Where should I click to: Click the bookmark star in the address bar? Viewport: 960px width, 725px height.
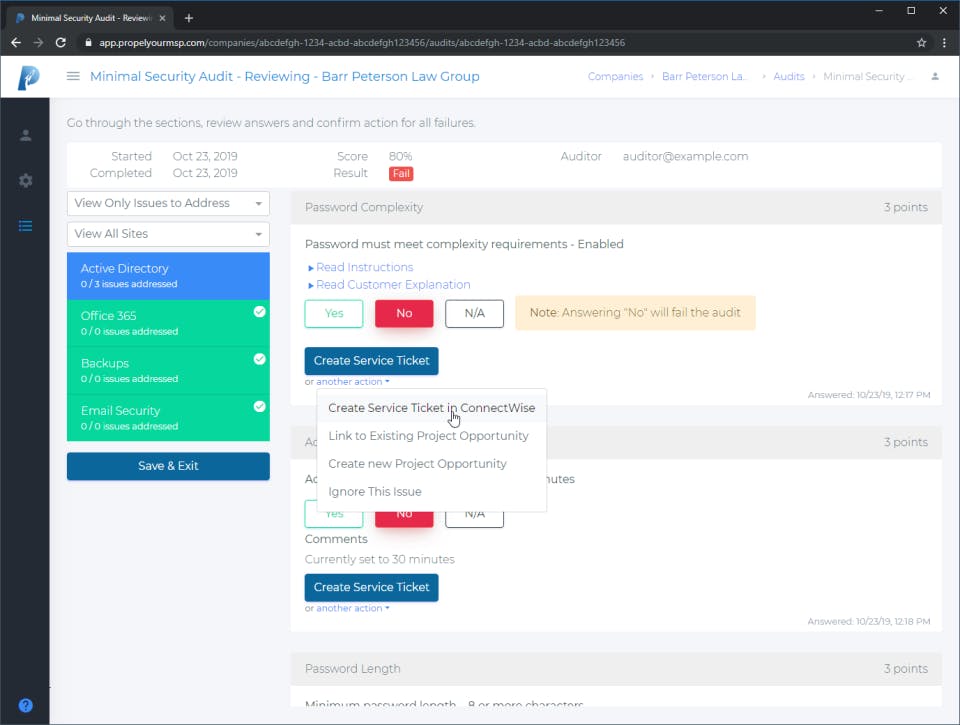[921, 43]
